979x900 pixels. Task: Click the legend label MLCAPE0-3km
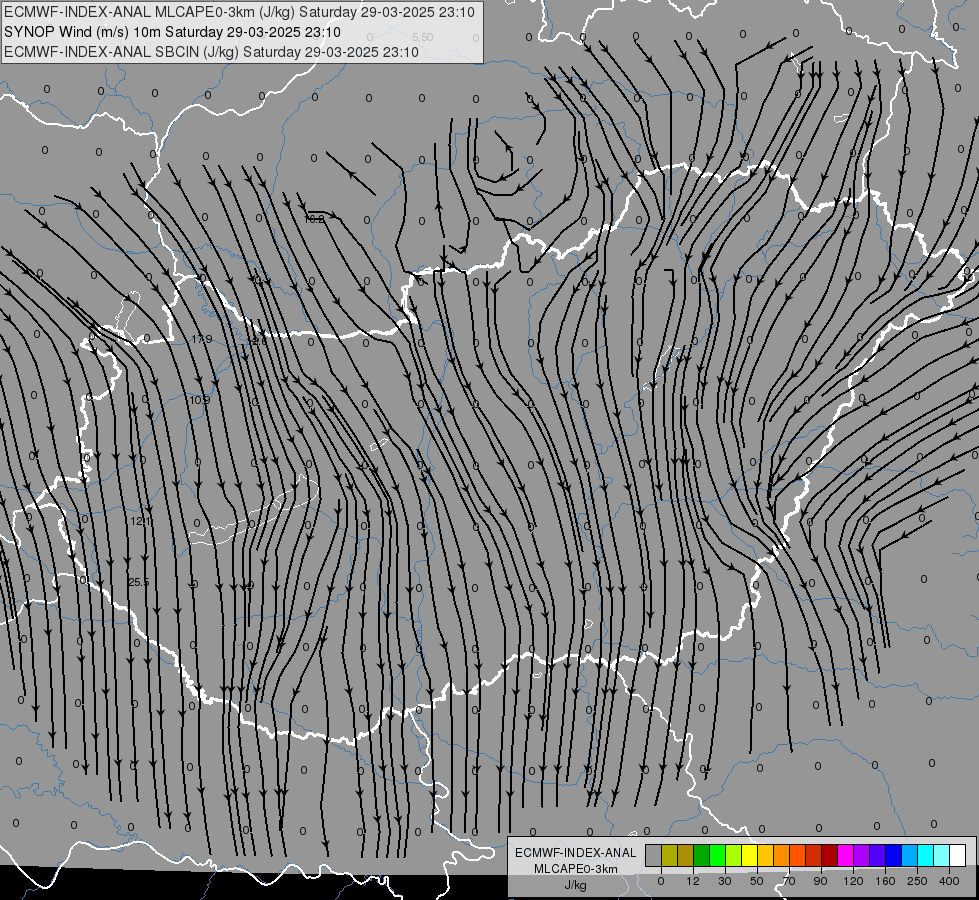(575, 869)
